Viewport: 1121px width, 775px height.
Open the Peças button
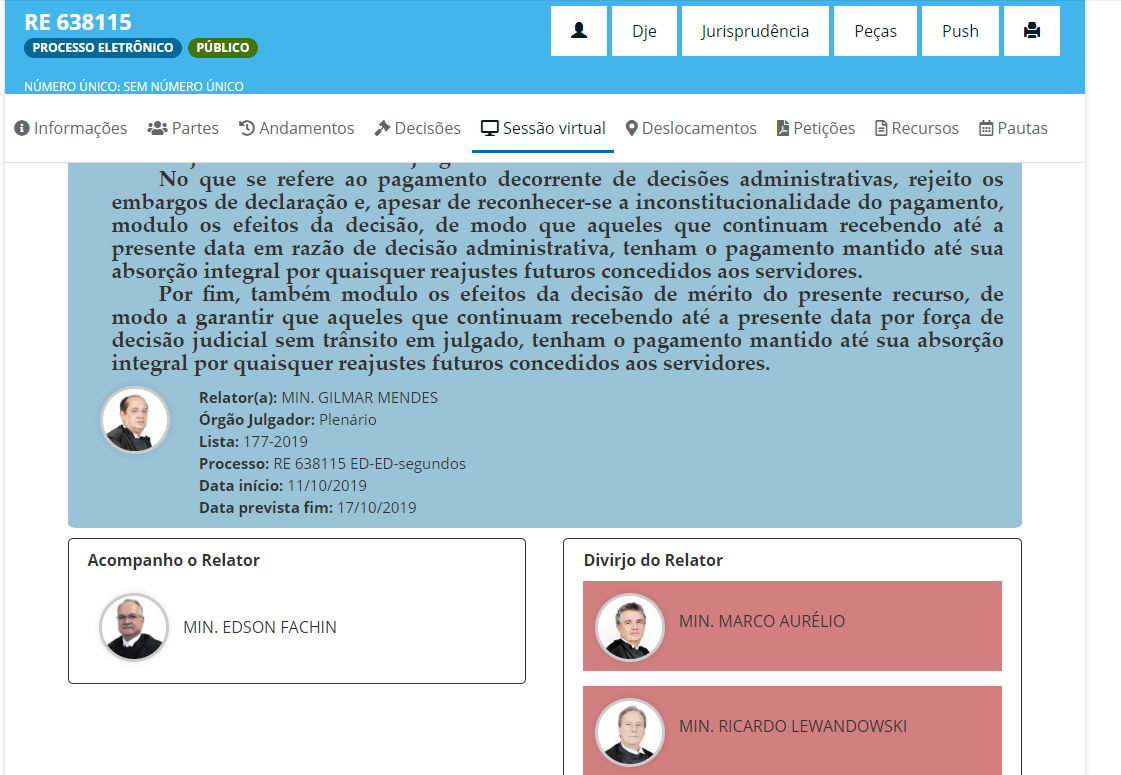pos(875,30)
